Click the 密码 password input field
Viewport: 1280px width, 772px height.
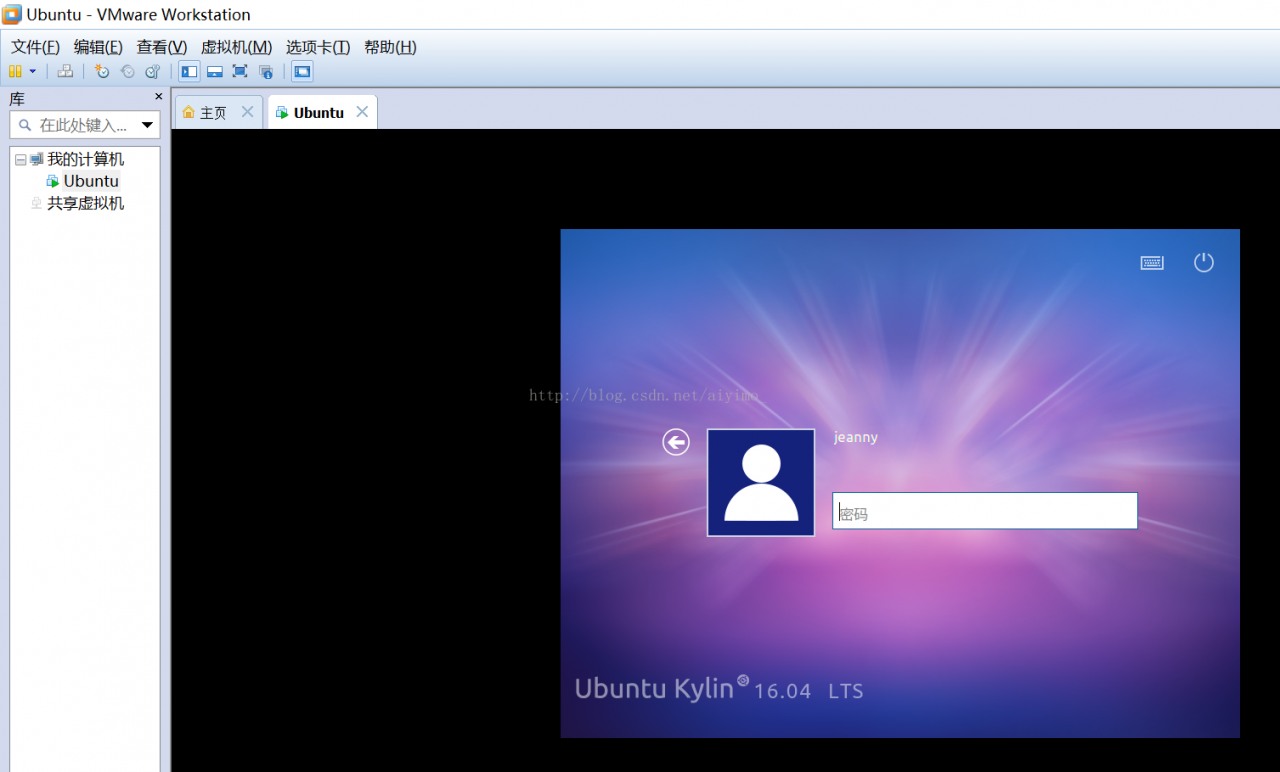coord(984,511)
